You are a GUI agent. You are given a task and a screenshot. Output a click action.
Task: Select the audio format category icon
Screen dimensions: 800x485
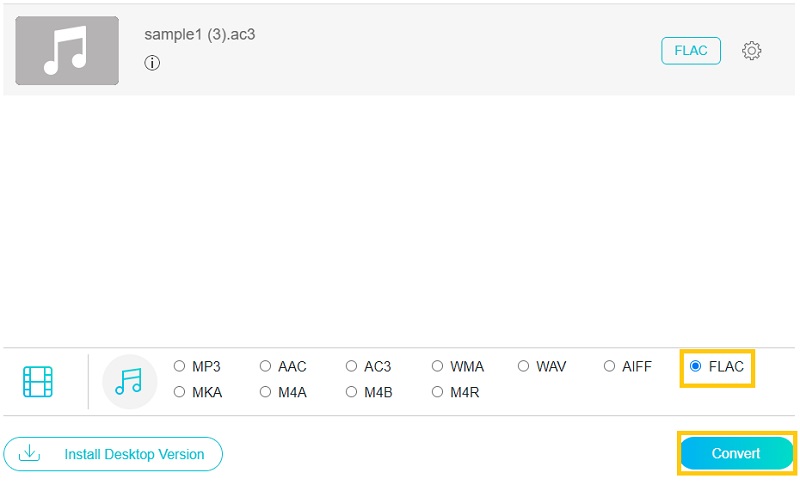click(x=129, y=381)
